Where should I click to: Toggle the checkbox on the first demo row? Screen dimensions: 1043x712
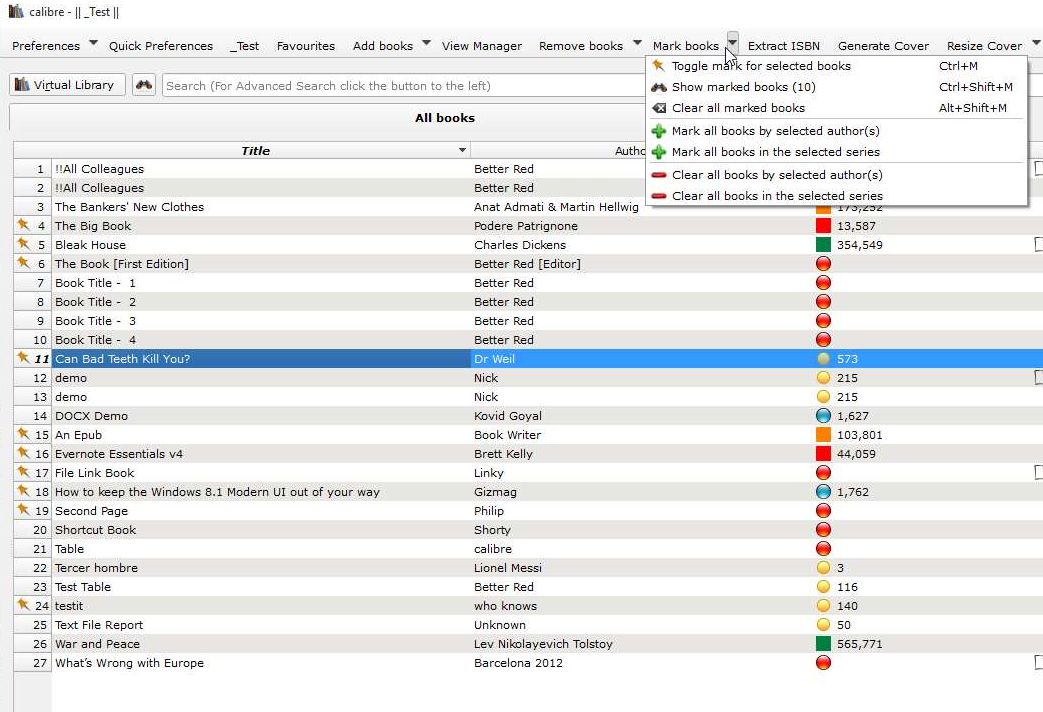pyautogui.click(x=1038, y=377)
